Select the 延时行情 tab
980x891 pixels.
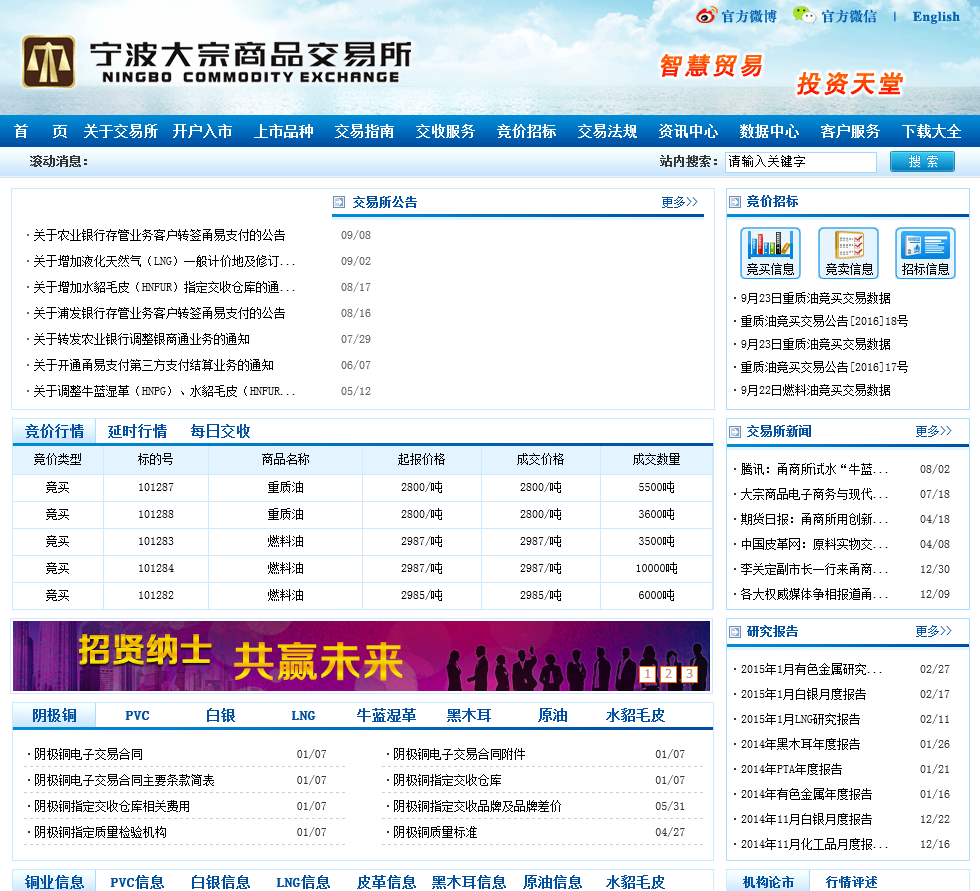click(137, 431)
